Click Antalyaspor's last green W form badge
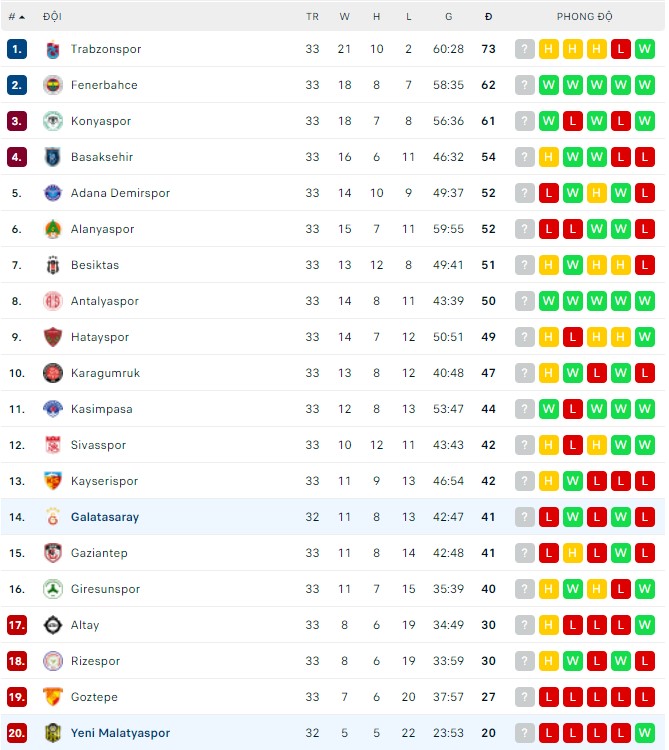Viewport: 669px width, 750px height. (645, 301)
